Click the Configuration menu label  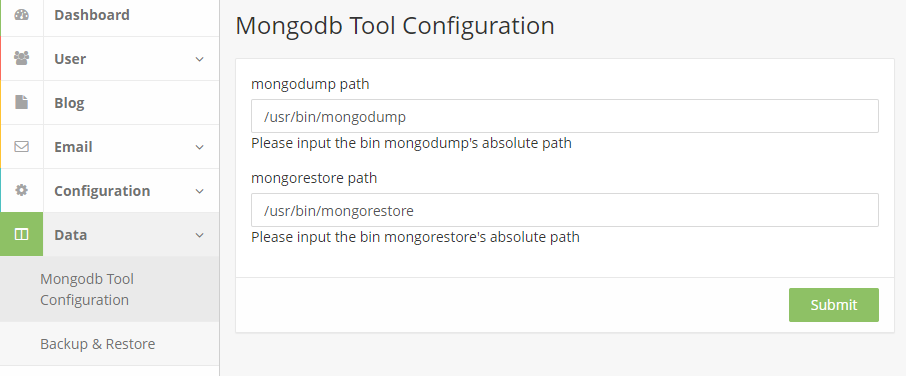tap(102, 191)
